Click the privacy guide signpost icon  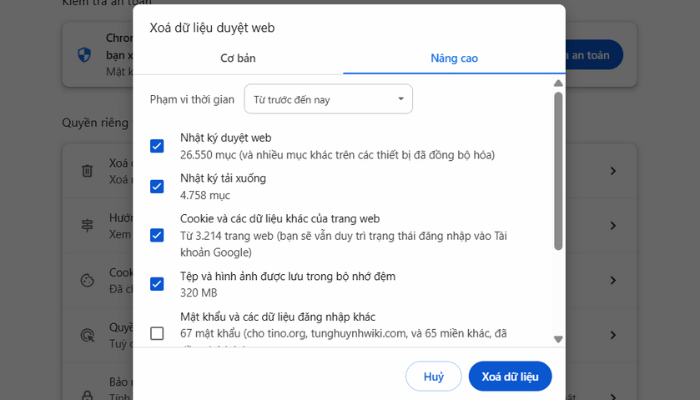(x=87, y=225)
